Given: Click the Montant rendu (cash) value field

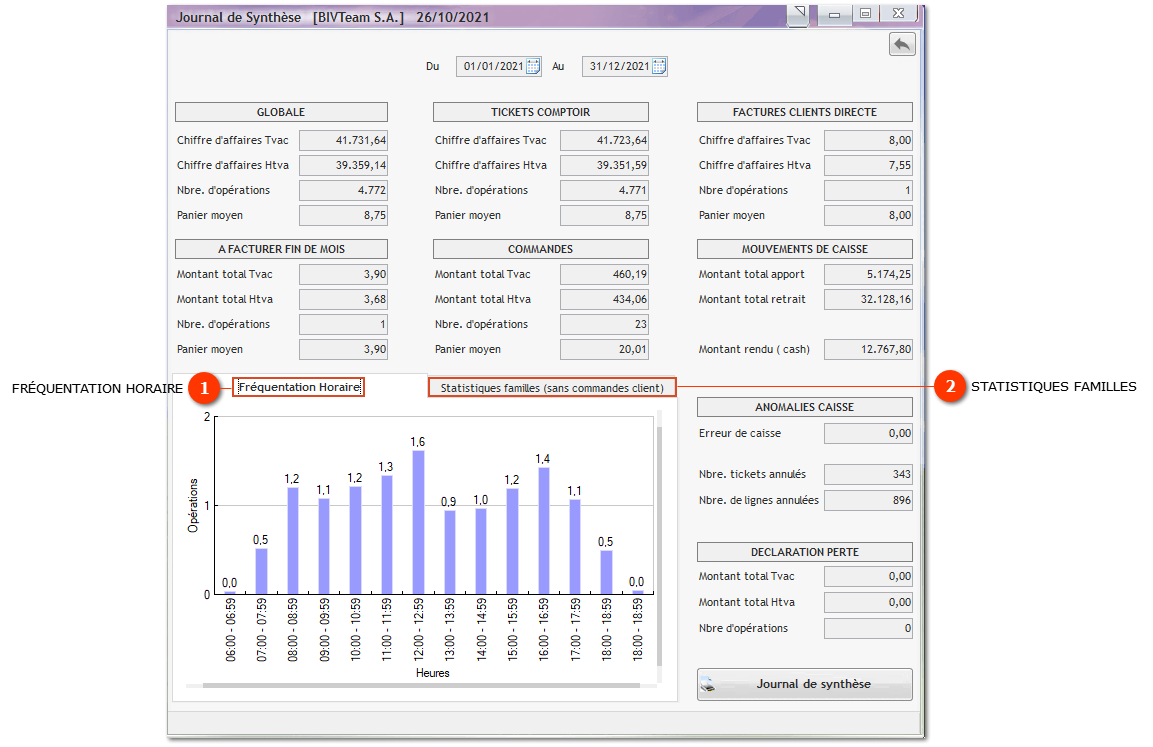Looking at the screenshot, I should [x=868, y=350].
